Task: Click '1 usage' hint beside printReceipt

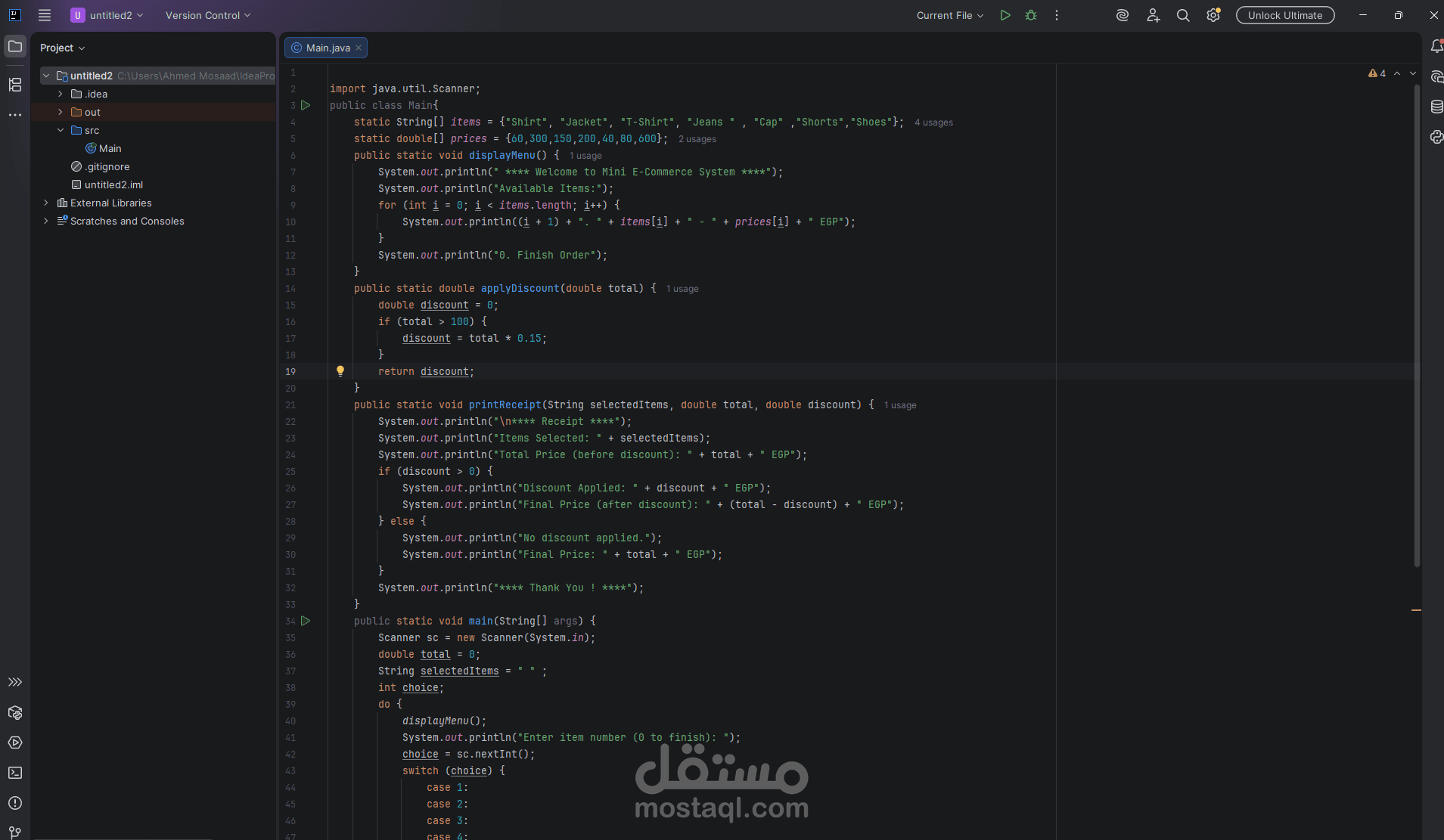Action: [x=900, y=405]
